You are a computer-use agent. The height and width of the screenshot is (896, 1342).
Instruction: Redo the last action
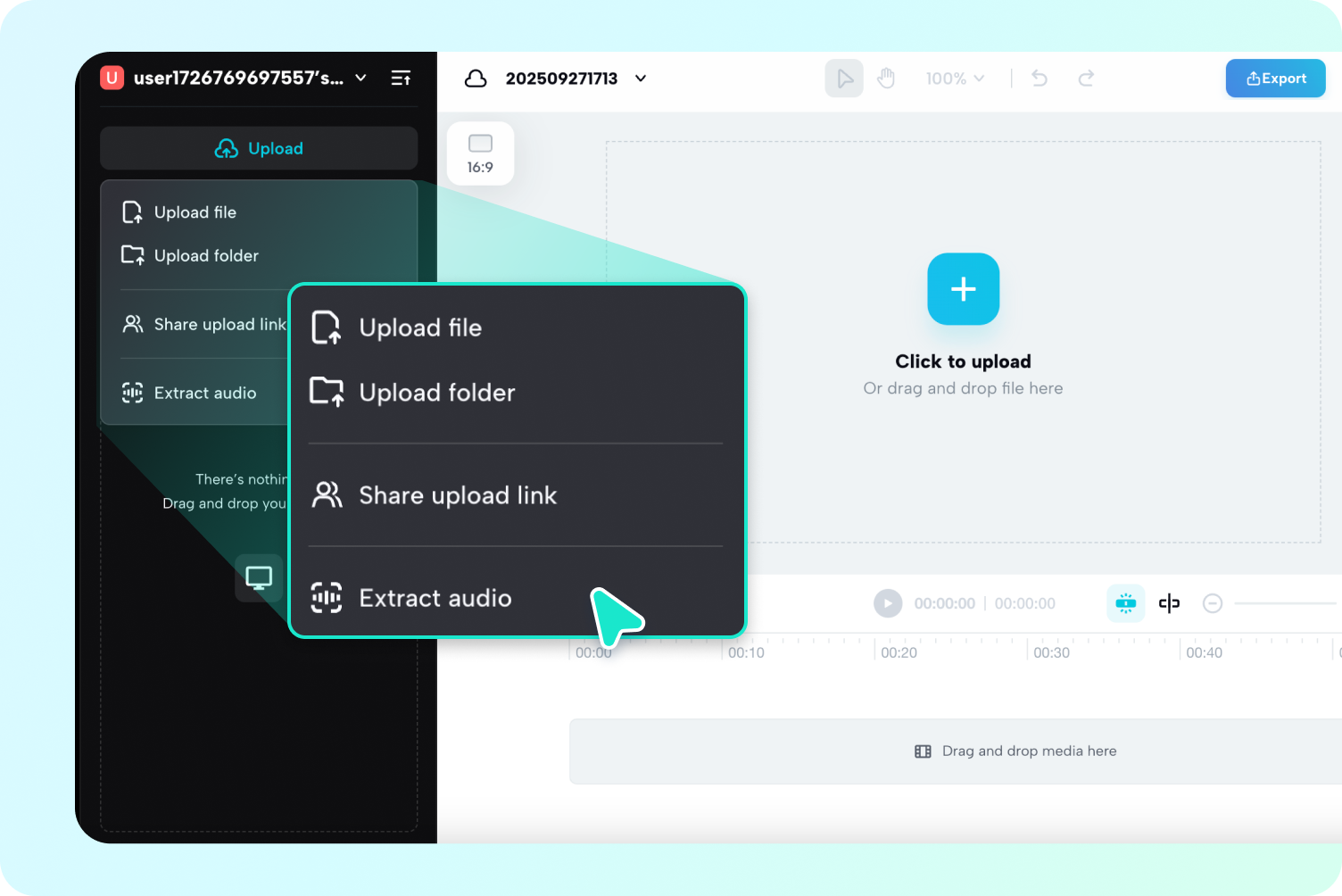click(1086, 79)
